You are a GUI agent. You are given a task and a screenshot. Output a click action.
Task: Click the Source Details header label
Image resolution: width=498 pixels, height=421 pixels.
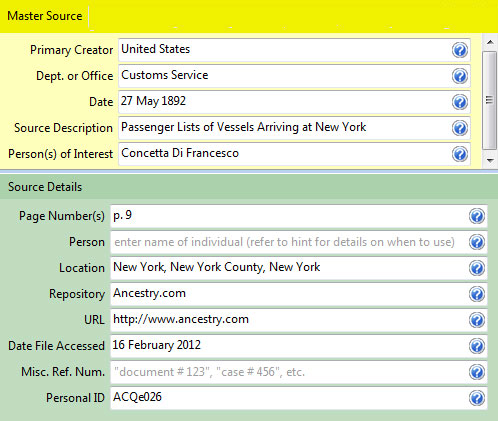[x=45, y=187]
